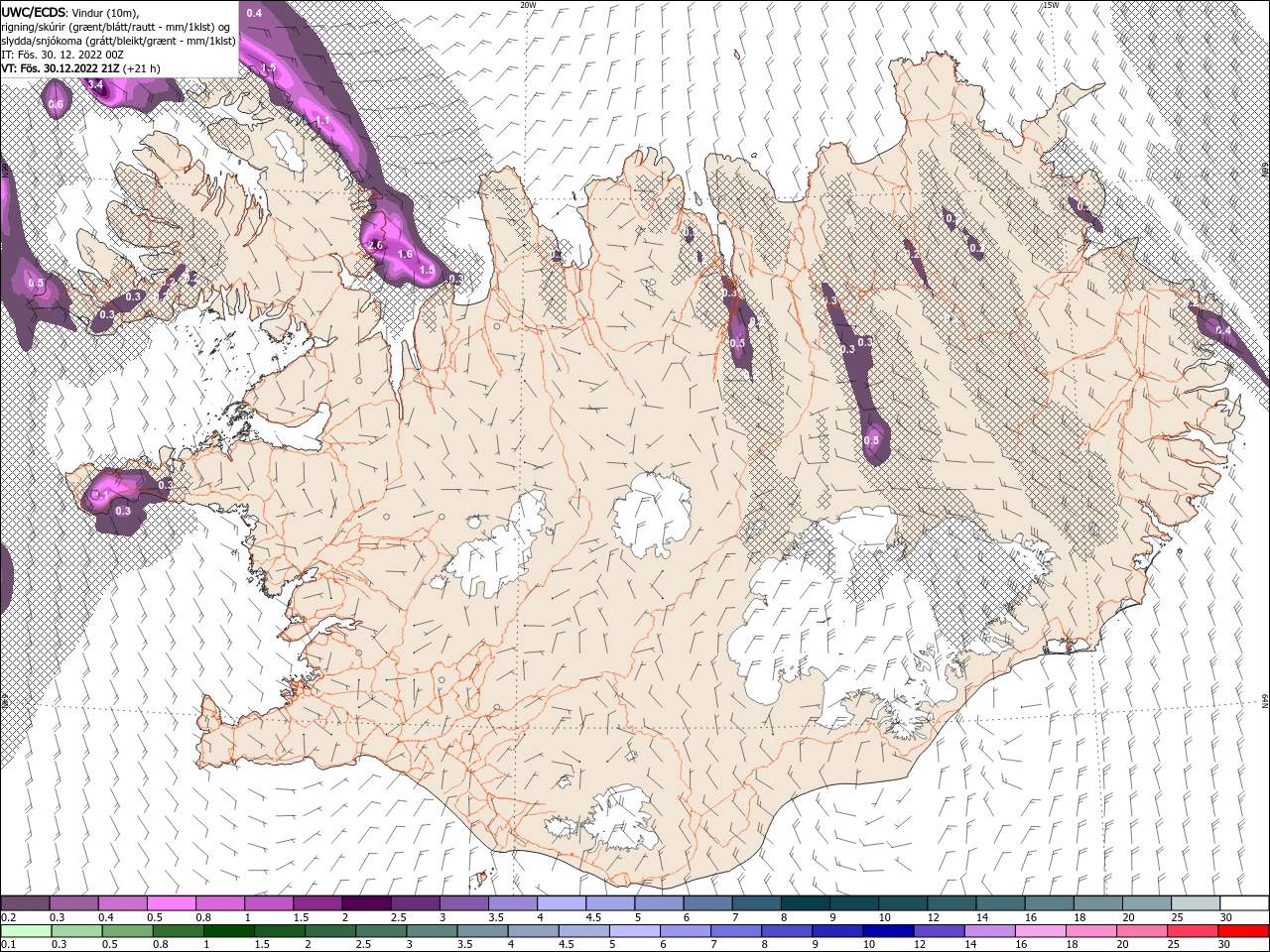Click the 20W longitude label
This screenshot has height=952, width=1270.
tap(528, 5)
